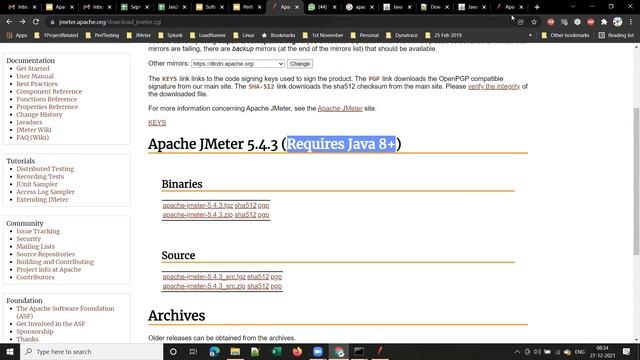
Task: Open the KEYS link
Action: point(157,123)
